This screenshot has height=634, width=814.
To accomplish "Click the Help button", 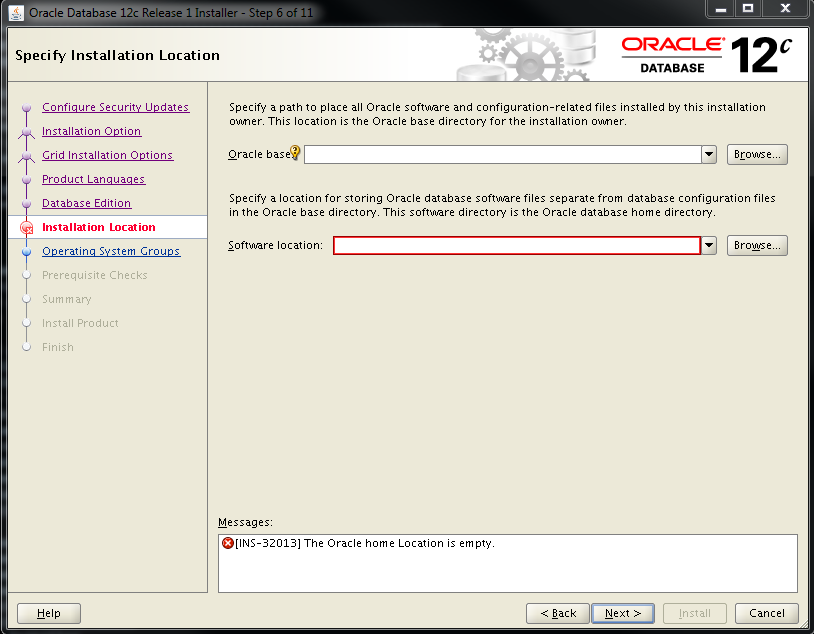I will [x=49, y=613].
